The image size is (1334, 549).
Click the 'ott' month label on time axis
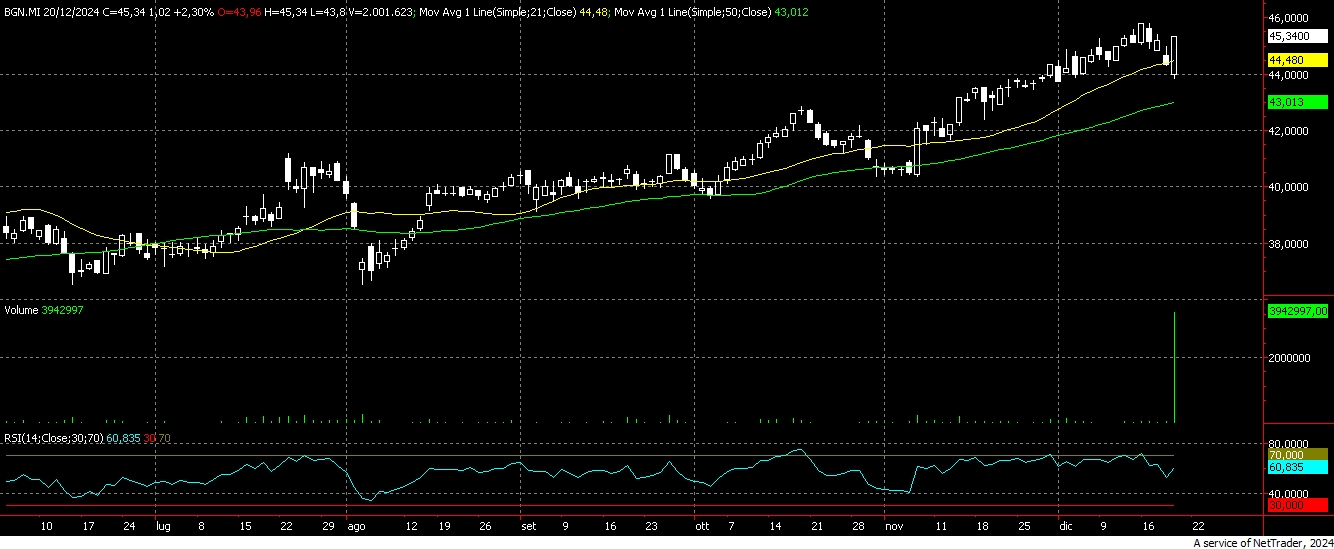click(702, 525)
